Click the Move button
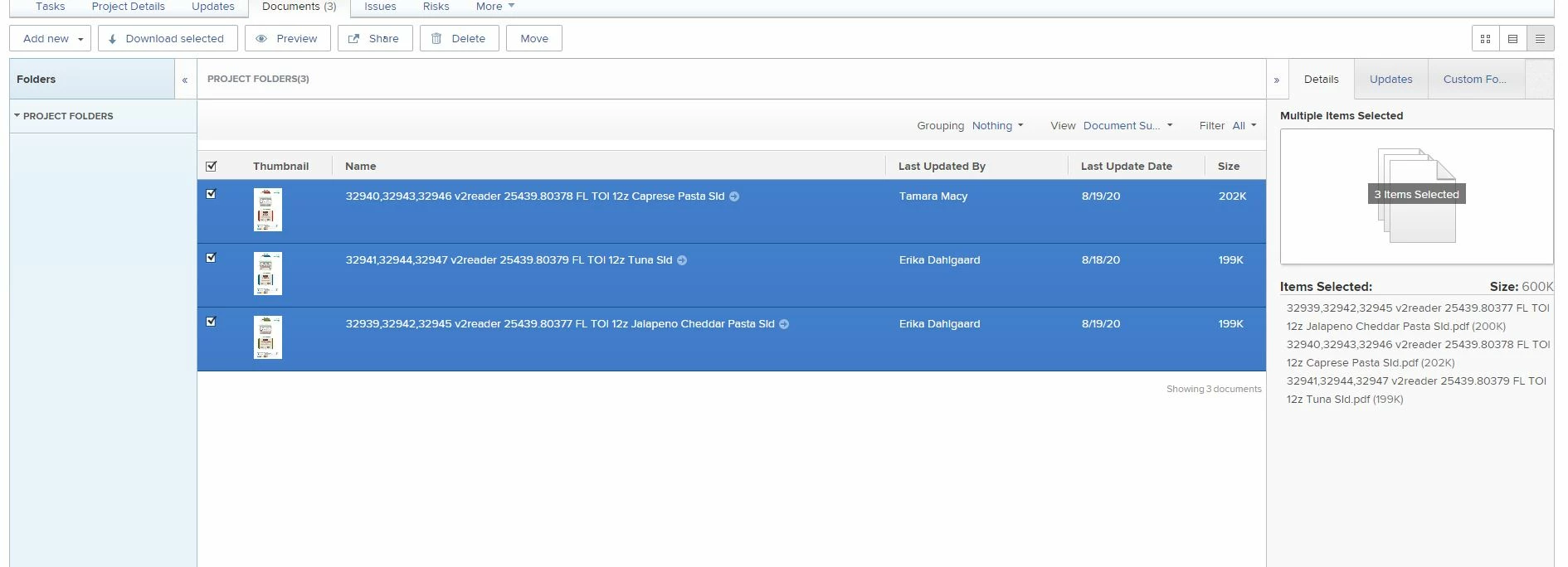1568x567 pixels. [x=534, y=38]
